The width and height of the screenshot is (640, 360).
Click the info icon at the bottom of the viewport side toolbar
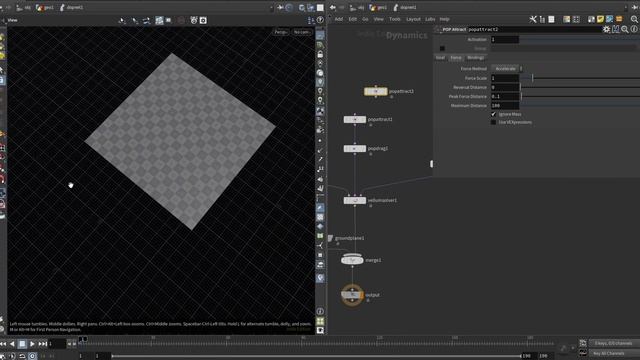[x=320, y=311]
